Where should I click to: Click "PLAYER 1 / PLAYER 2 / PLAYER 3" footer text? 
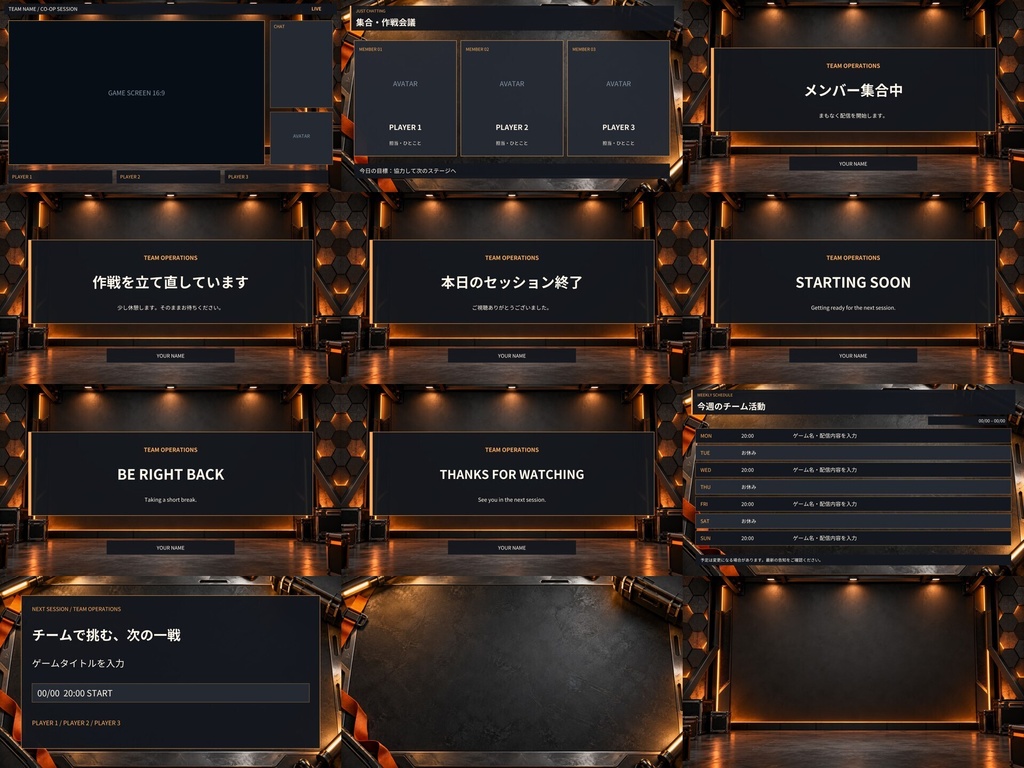[x=76, y=723]
